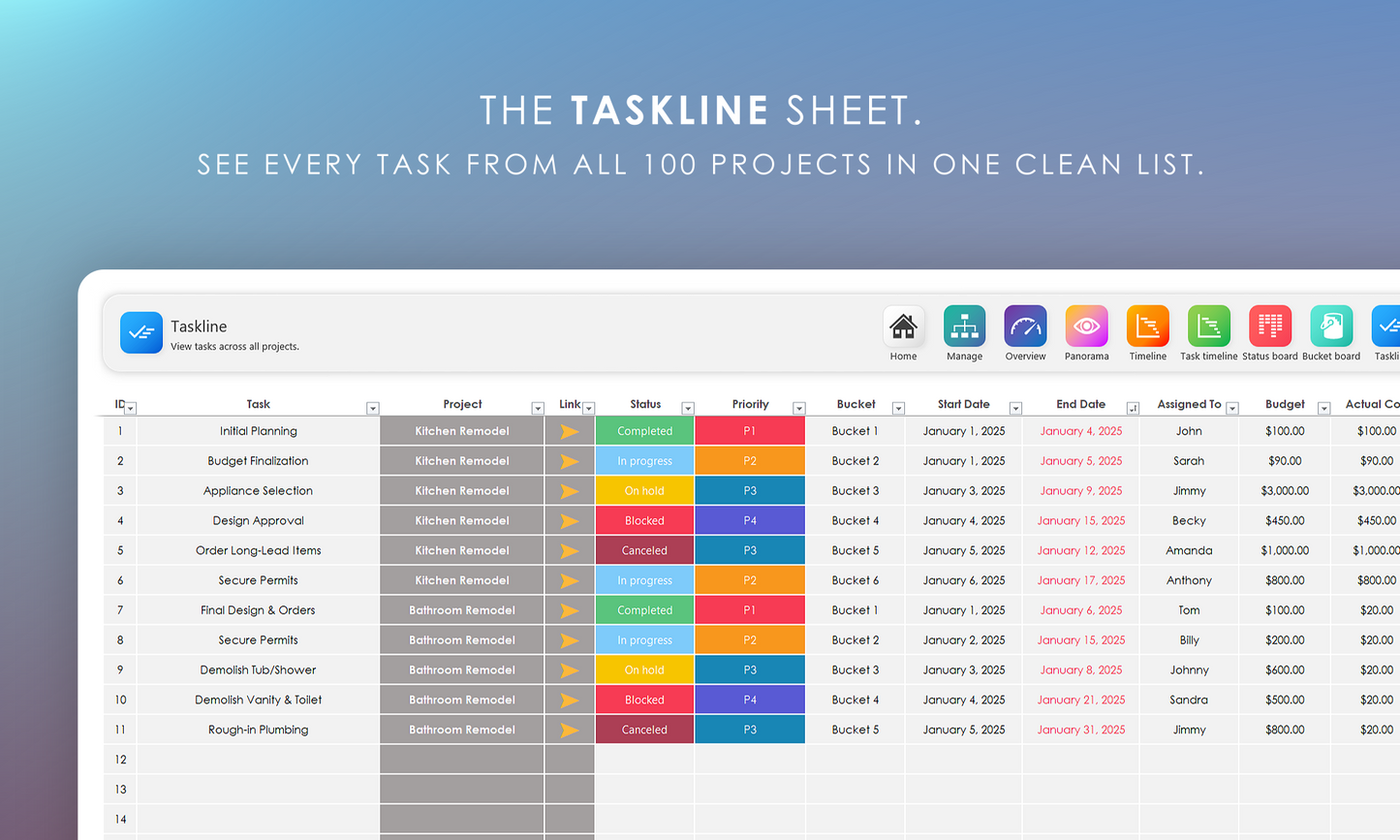Screen dimensions: 1400x840
Task: Select the empty Task cell in row 12
Action: point(258,759)
